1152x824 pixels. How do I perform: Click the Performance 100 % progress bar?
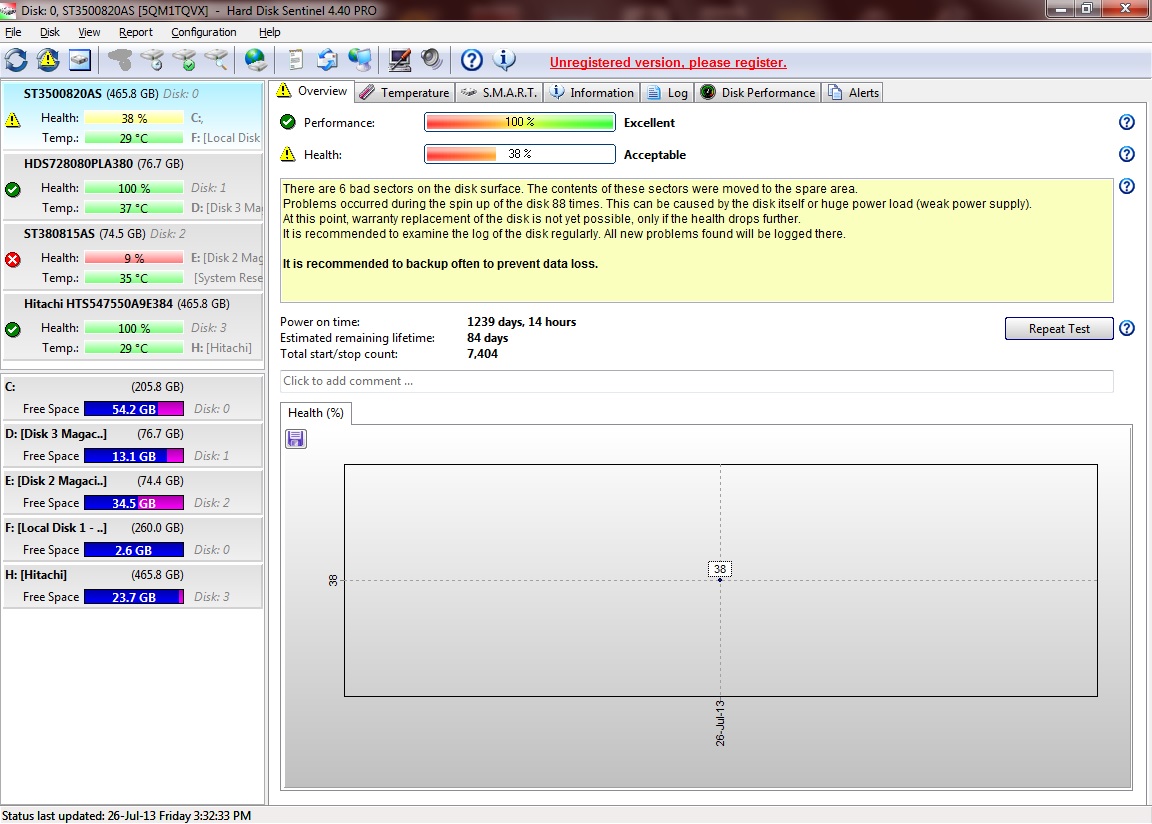tap(519, 122)
